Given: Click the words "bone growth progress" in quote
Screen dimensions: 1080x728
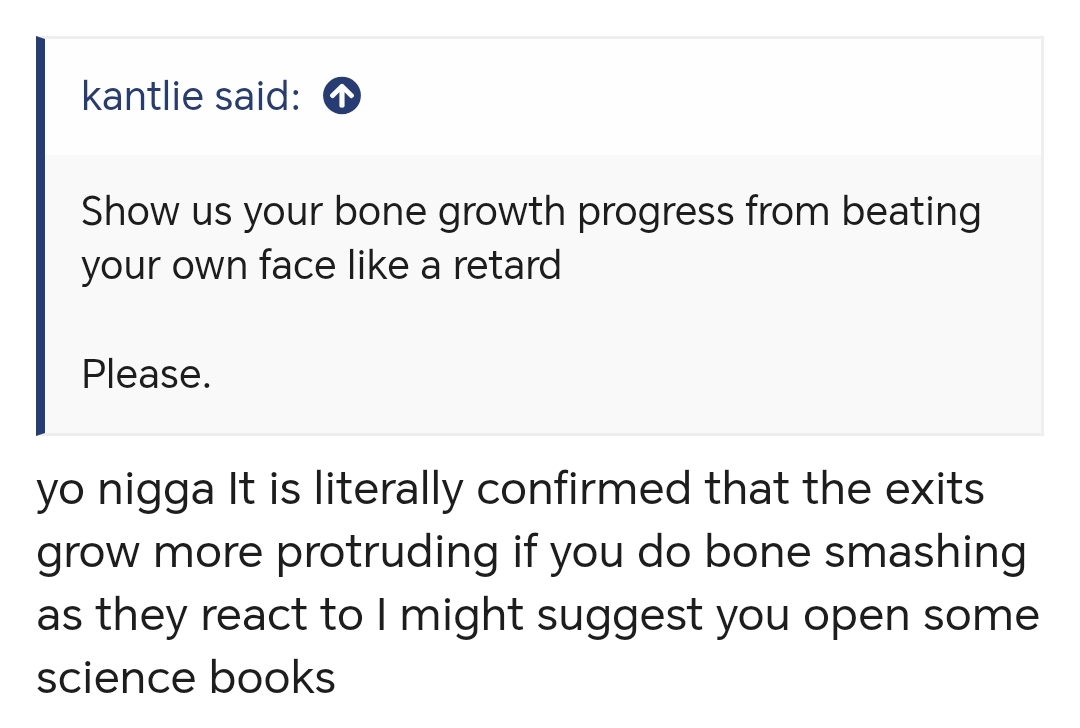Looking at the screenshot, I should coord(534,211).
